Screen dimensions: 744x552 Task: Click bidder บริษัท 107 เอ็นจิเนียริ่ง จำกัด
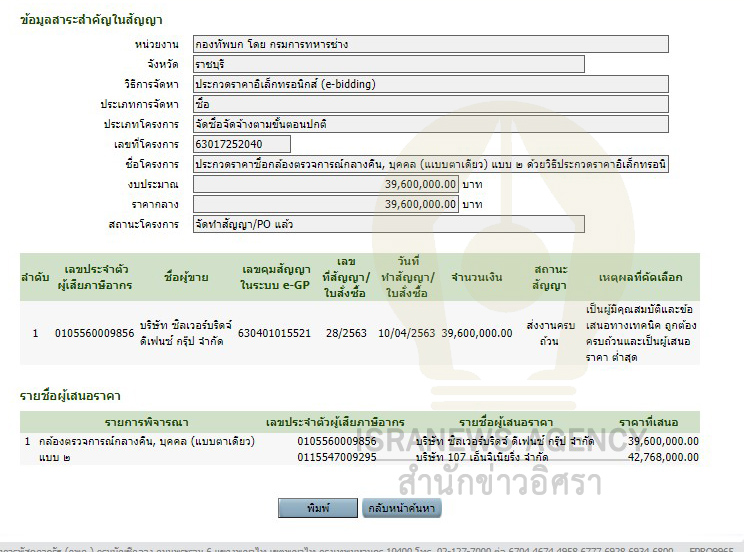482,457
